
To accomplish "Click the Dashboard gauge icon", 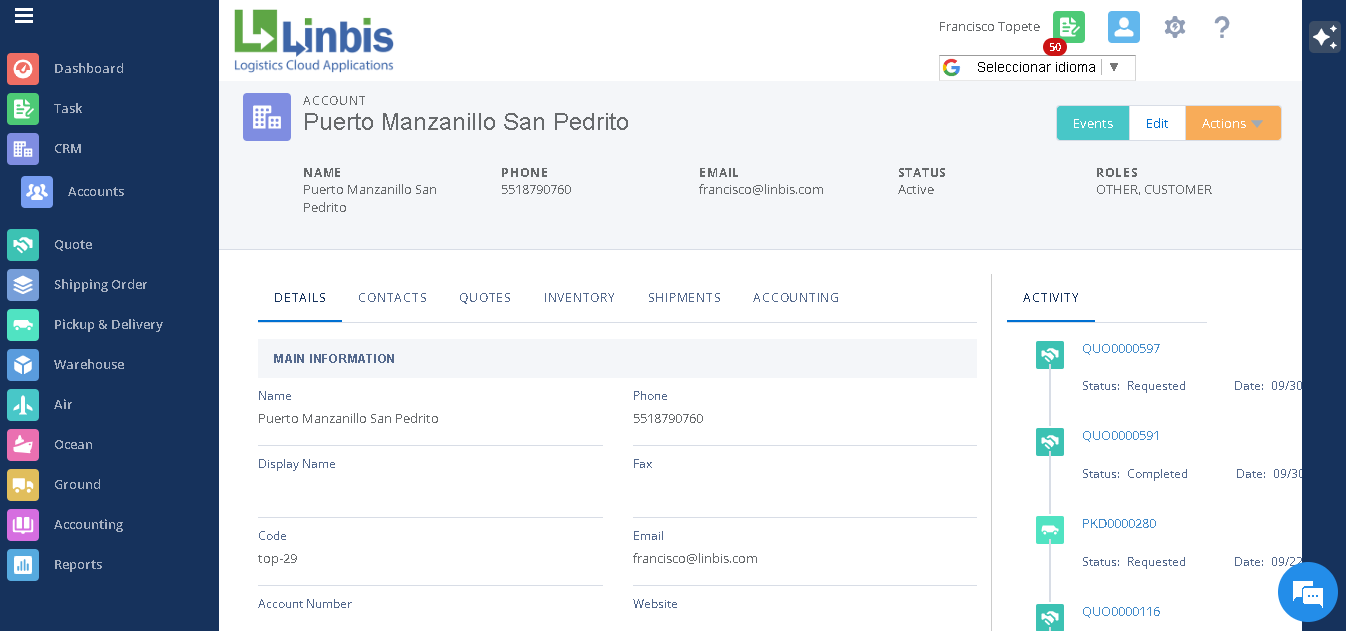I will click(23, 69).
